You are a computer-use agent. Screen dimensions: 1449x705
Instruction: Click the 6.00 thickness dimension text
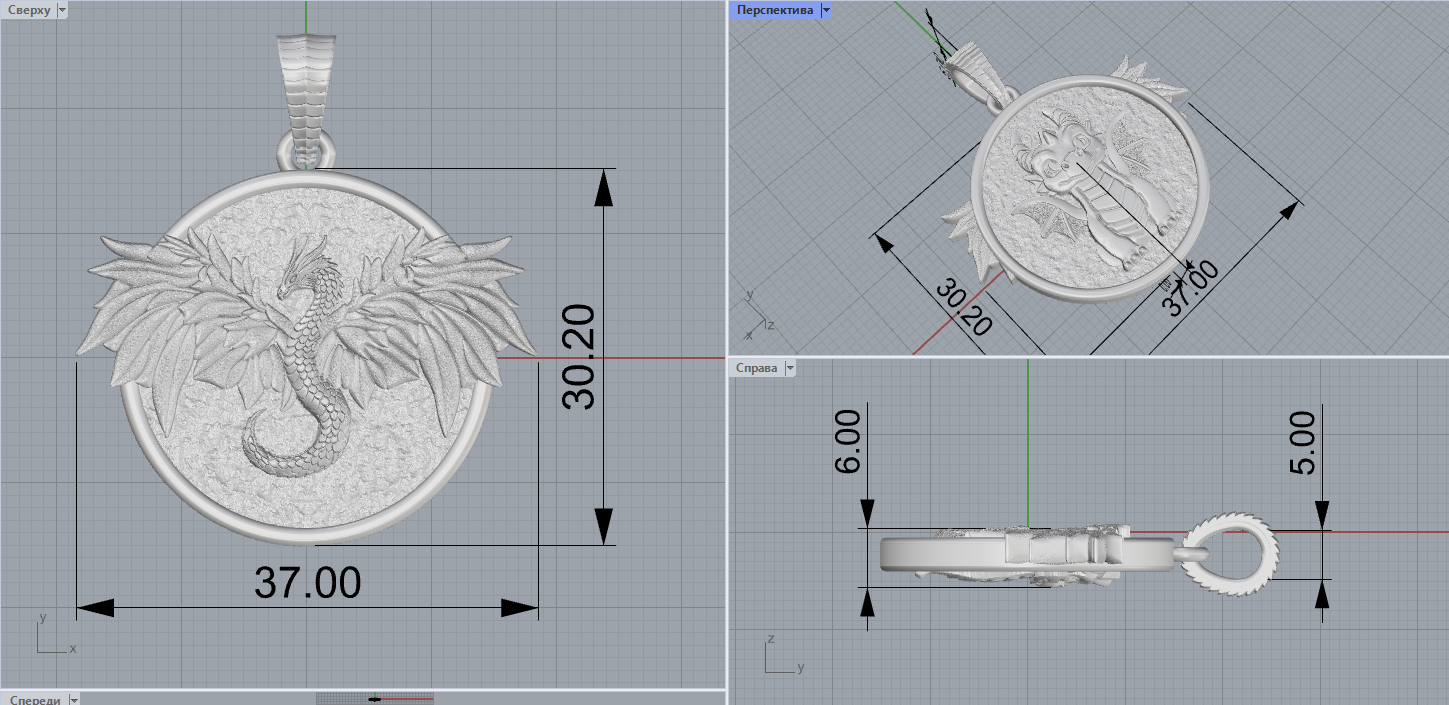pos(847,441)
